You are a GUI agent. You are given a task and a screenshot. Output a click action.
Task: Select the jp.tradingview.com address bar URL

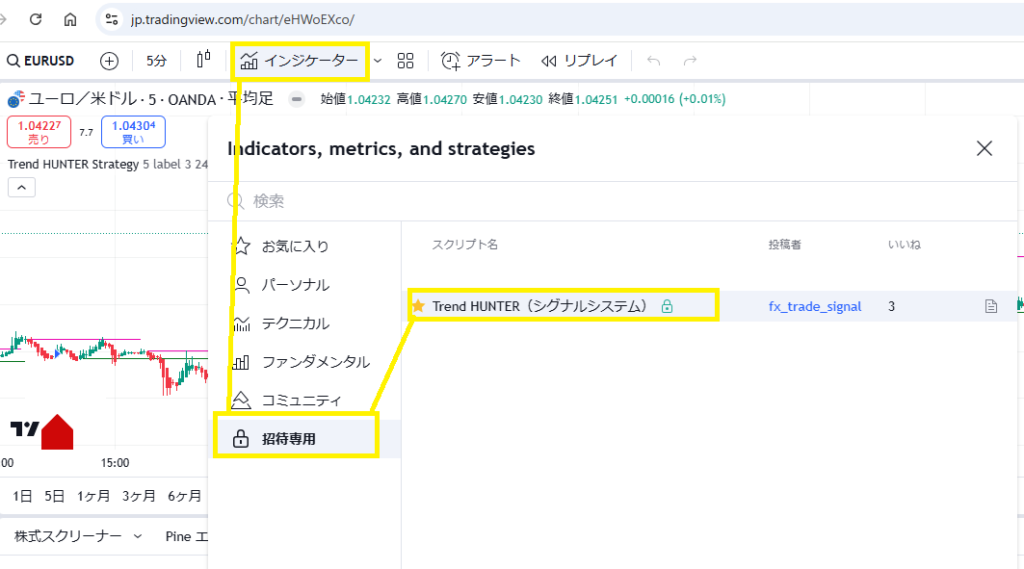242,20
